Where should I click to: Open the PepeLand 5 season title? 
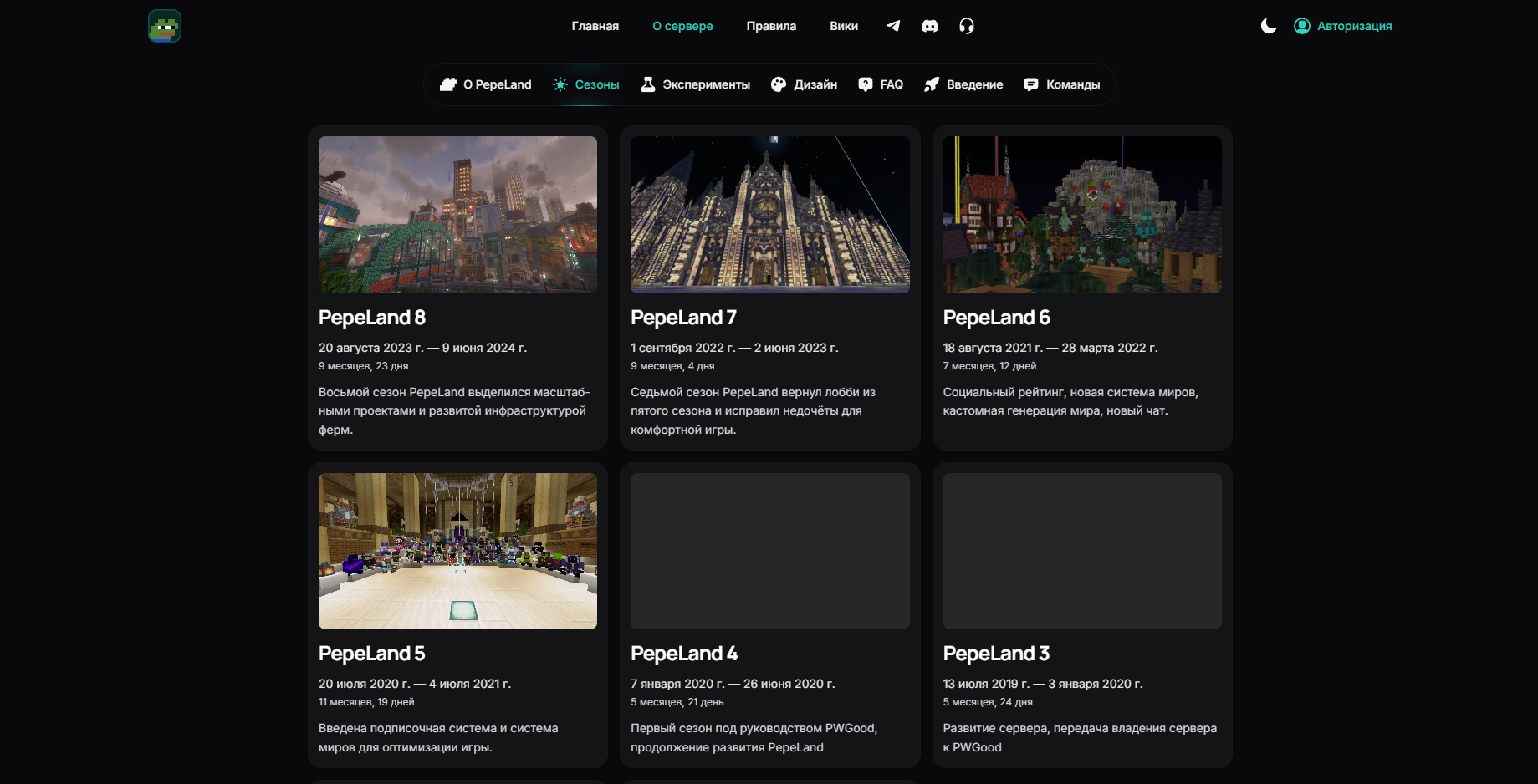point(372,654)
